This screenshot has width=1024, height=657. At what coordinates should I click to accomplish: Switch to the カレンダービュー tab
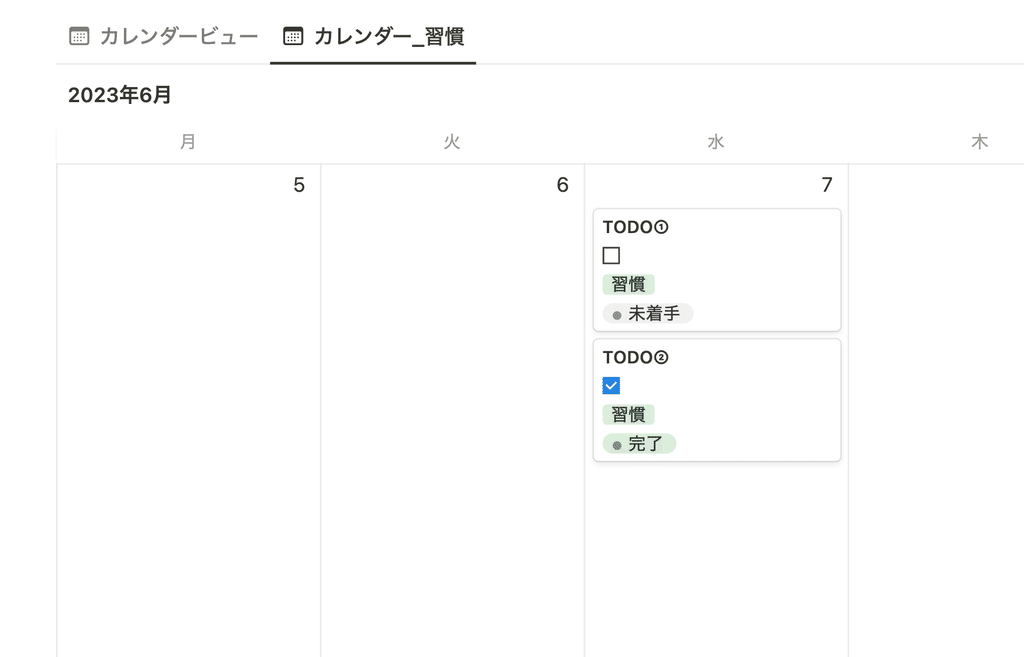tap(163, 36)
